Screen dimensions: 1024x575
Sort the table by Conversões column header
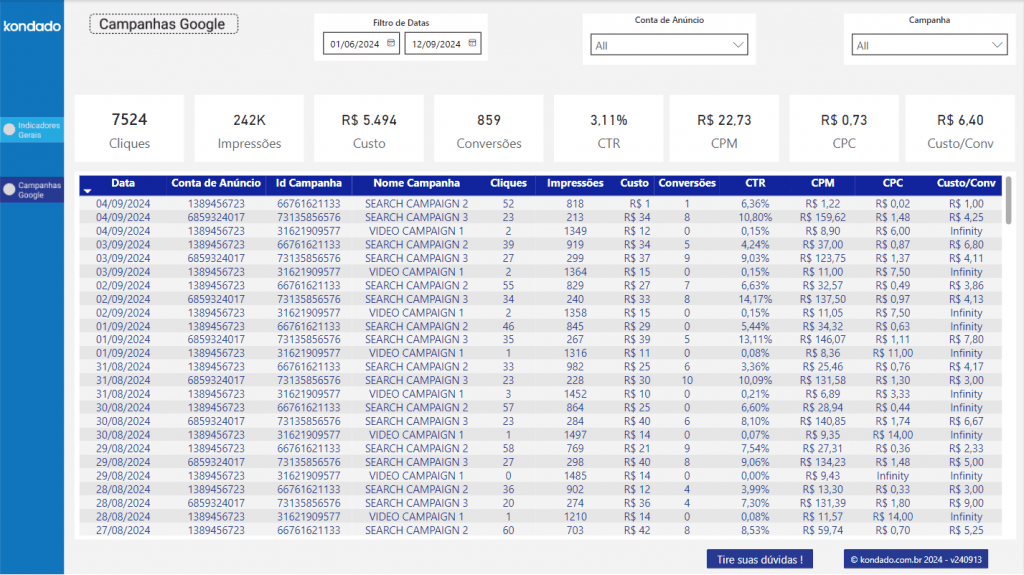687,184
